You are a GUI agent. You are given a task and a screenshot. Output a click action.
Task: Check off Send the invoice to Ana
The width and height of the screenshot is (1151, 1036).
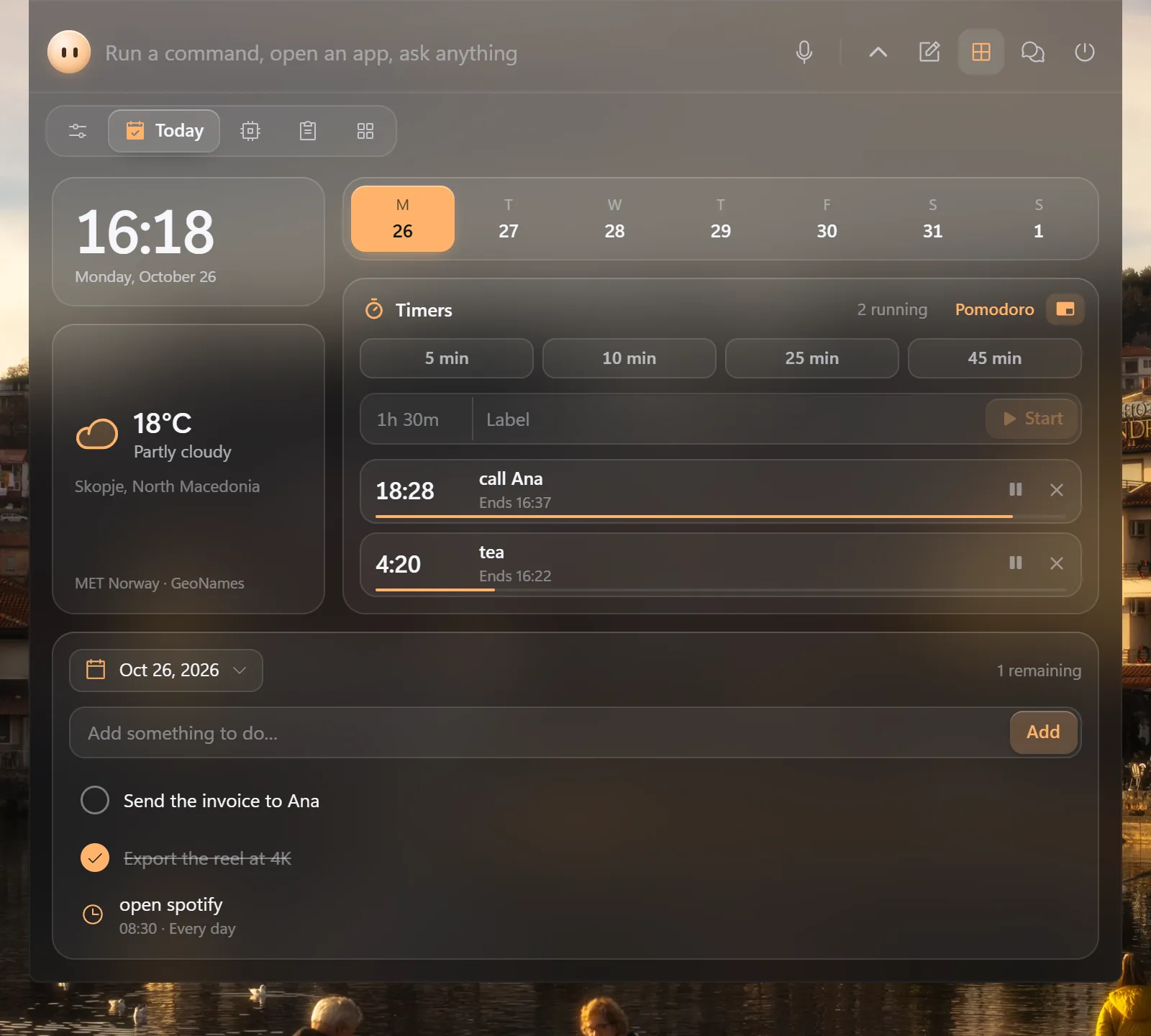(95, 800)
